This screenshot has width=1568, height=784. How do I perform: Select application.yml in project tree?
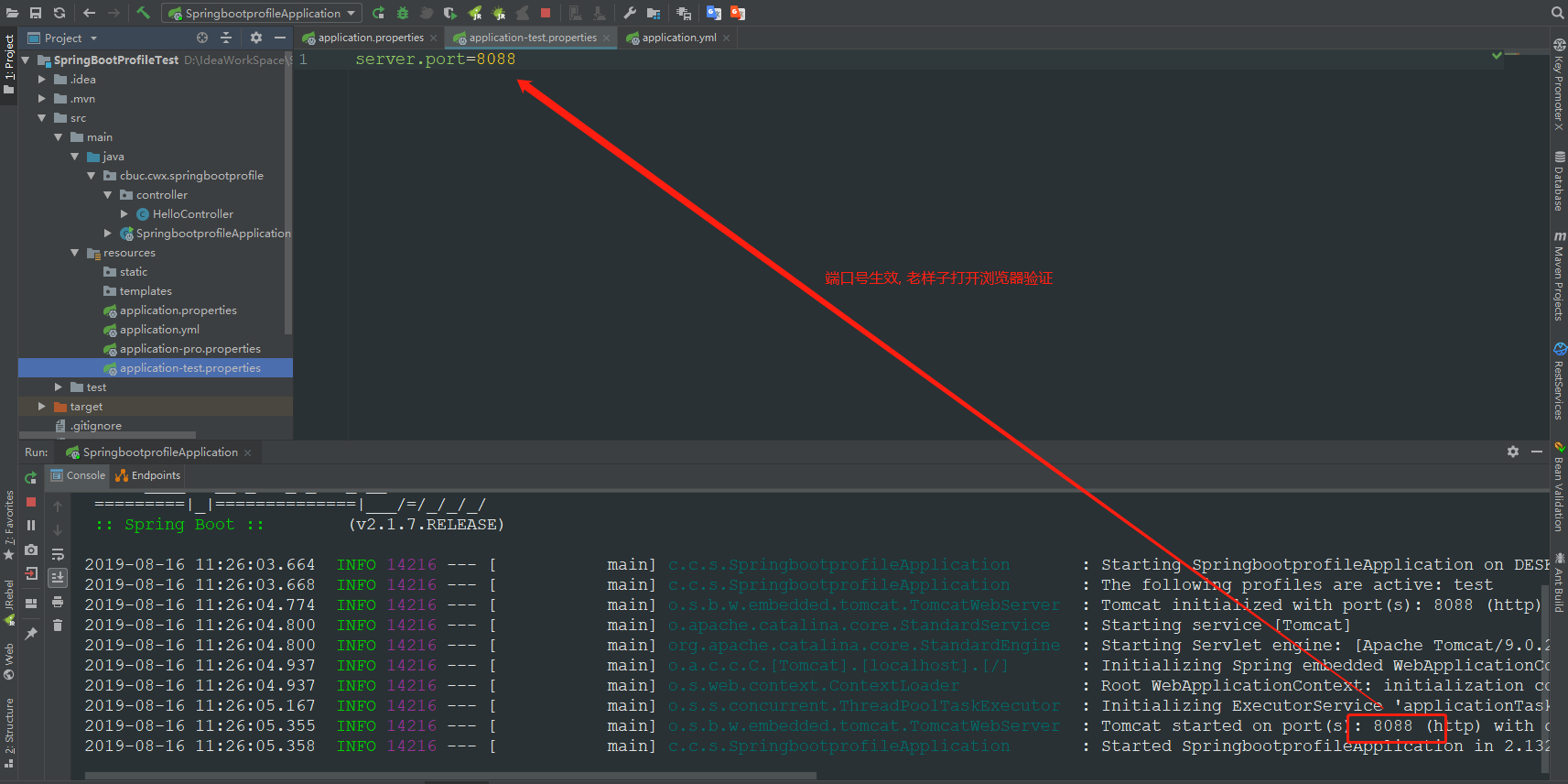(159, 329)
